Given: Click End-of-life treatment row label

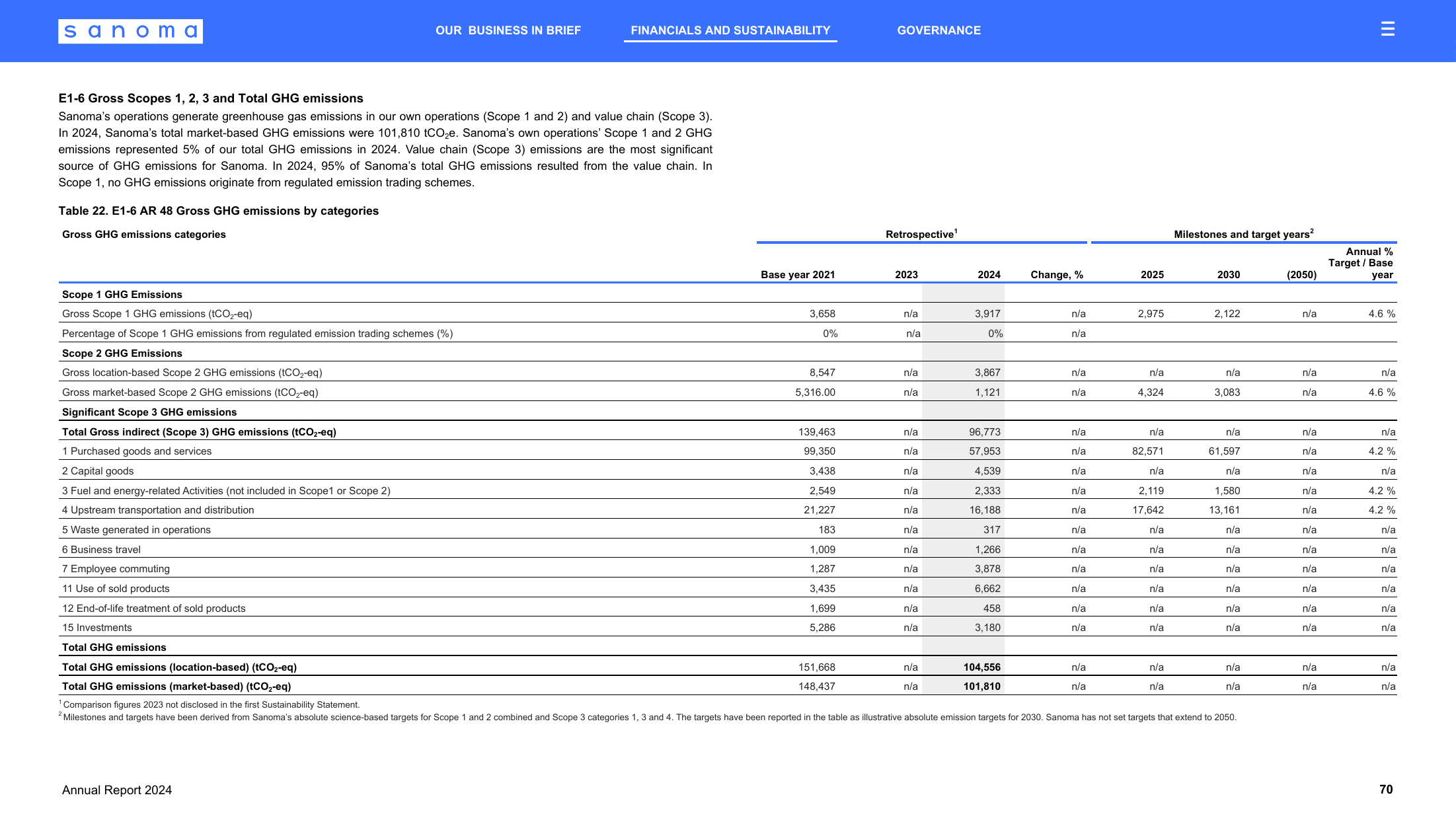Looking at the screenshot, I should tap(153, 609).
